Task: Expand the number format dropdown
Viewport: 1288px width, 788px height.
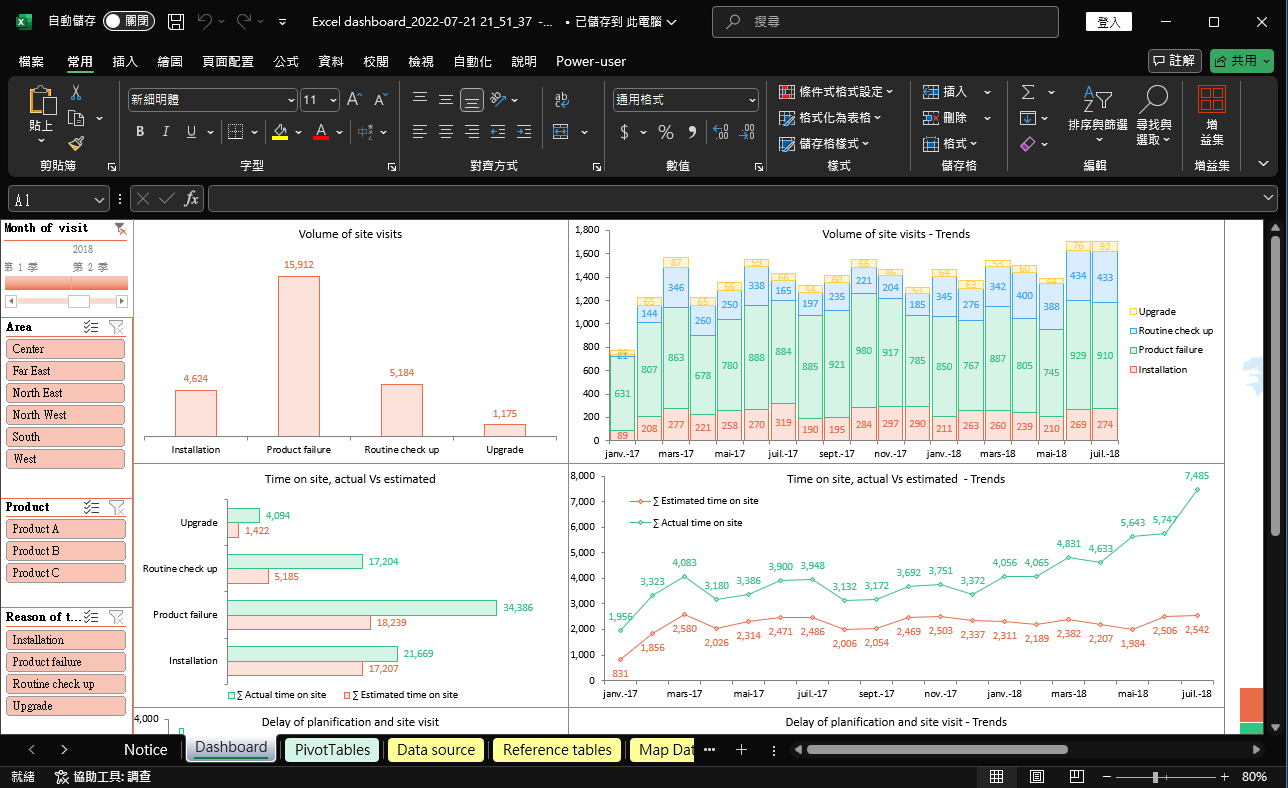Action: [752, 100]
